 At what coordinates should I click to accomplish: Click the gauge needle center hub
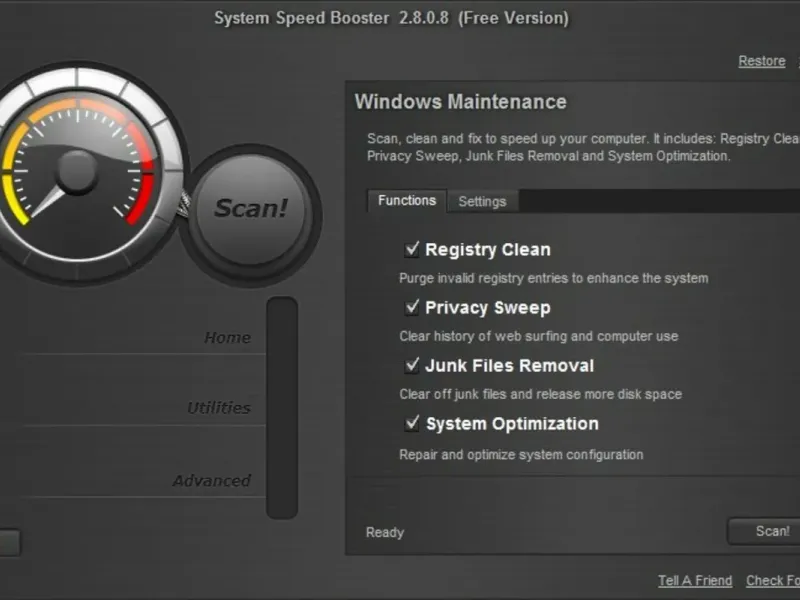tap(76, 171)
